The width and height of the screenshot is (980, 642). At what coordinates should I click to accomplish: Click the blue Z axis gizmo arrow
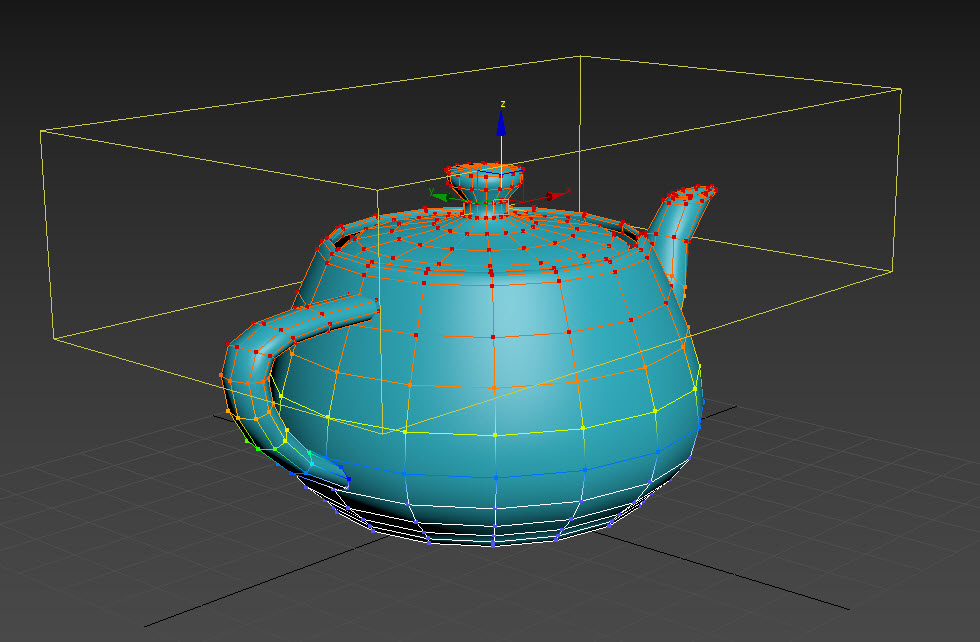(501, 123)
